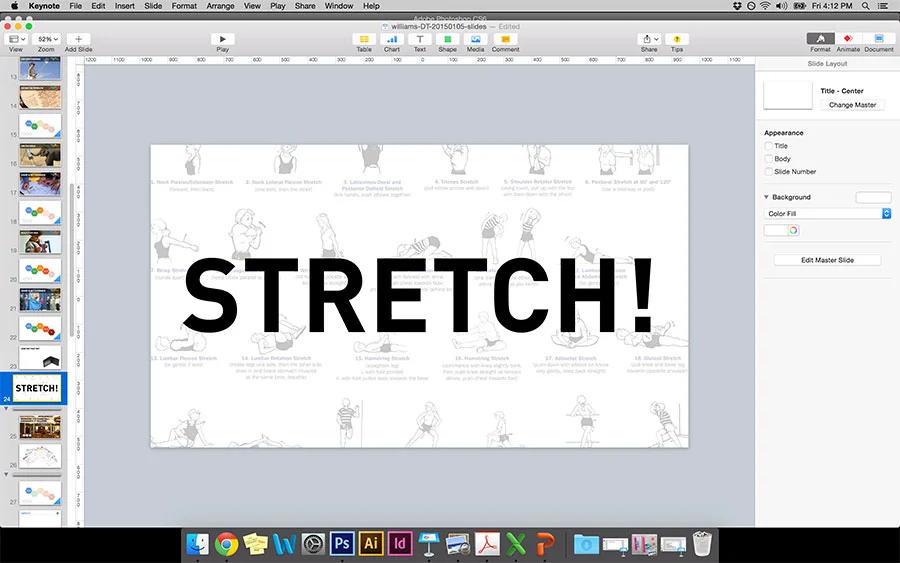The width and height of the screenshot is (900, 563).
Task: Open the 52% Zoom dropdown
Action: pos(46,39)
